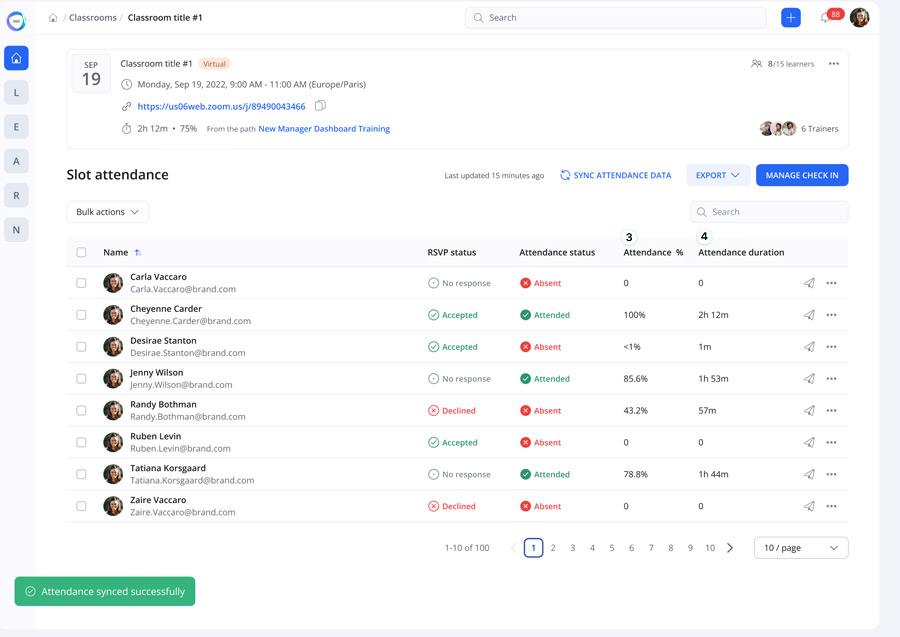Select Tatiana Korsgaard's row checkbox
Screen dimensions: 900x637
coord(82,474)
